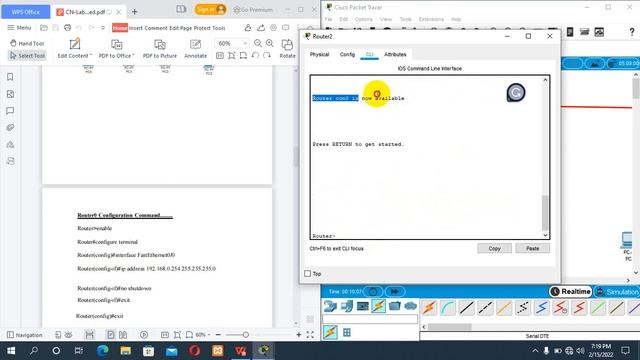Select the Connections lightning category icon
Screen dimensions: 640x360
(378, 306)
